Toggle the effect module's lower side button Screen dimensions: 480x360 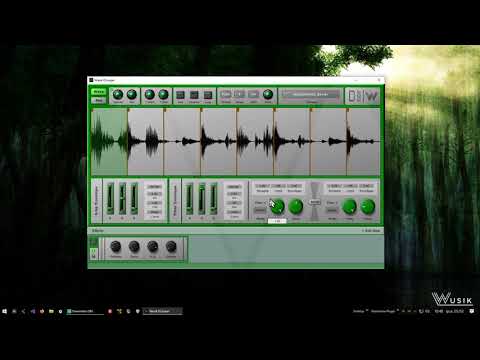pyautogui.click(x=94, y=254)
